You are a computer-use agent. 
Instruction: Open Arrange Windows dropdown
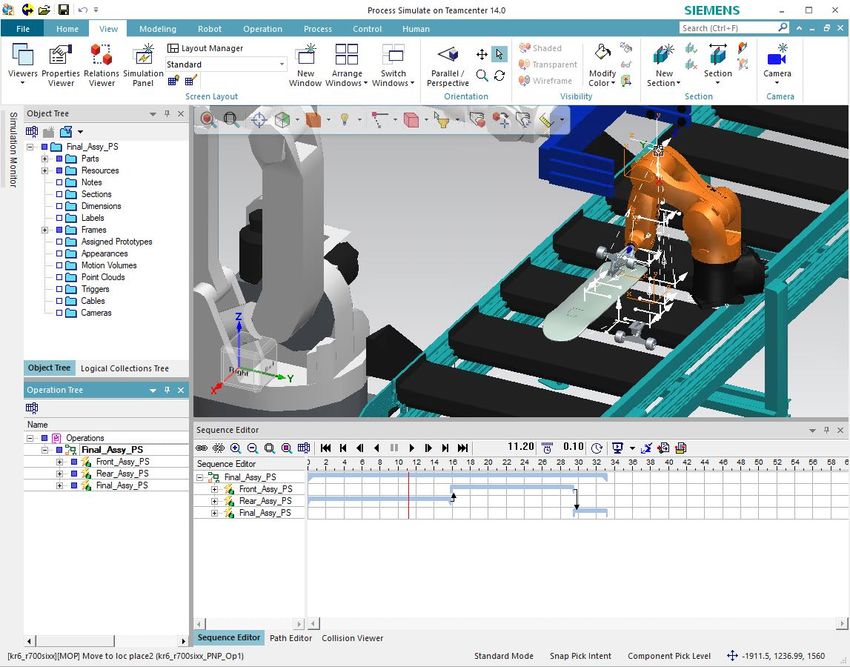[x=346, y=65]
